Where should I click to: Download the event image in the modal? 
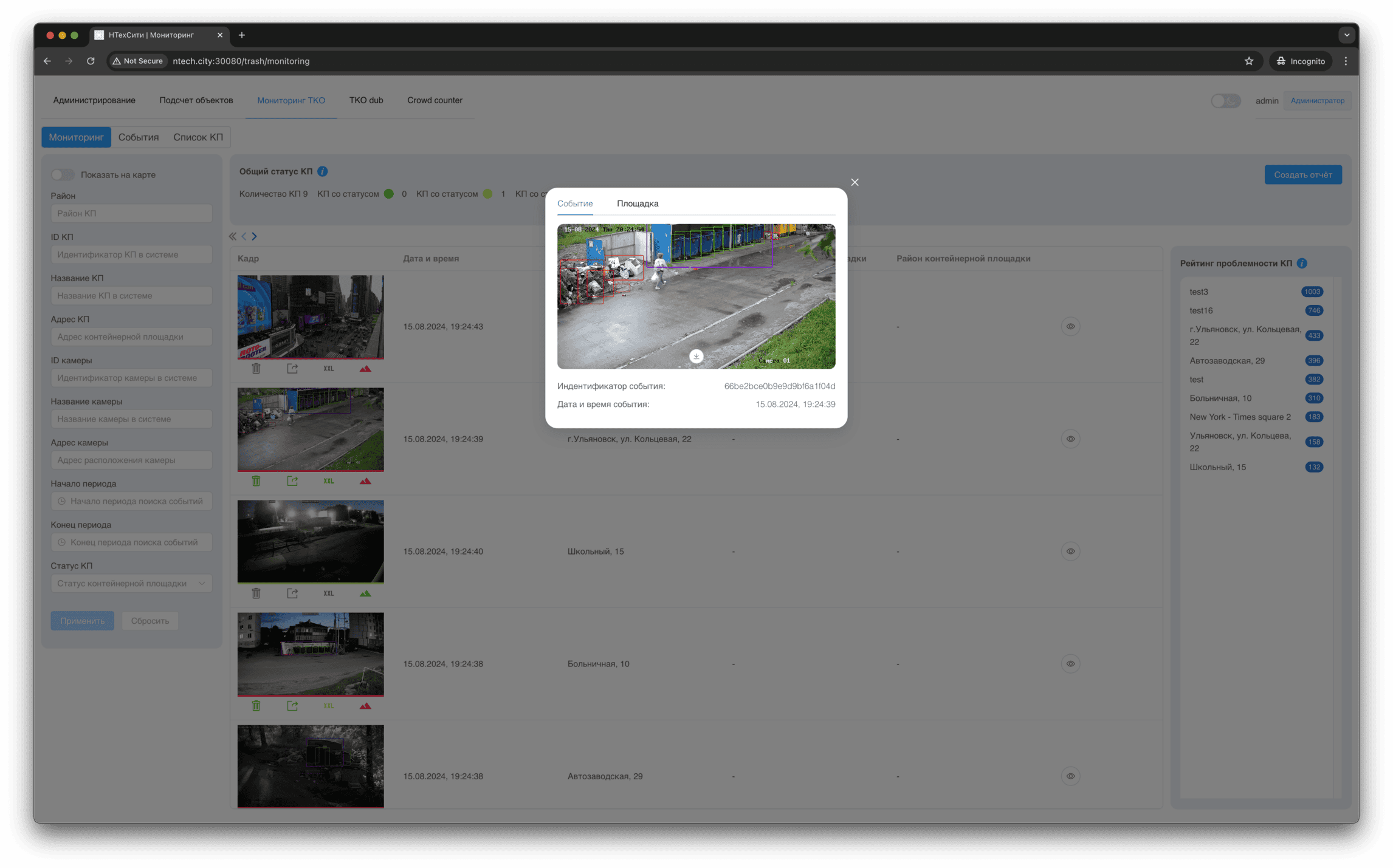696,357
